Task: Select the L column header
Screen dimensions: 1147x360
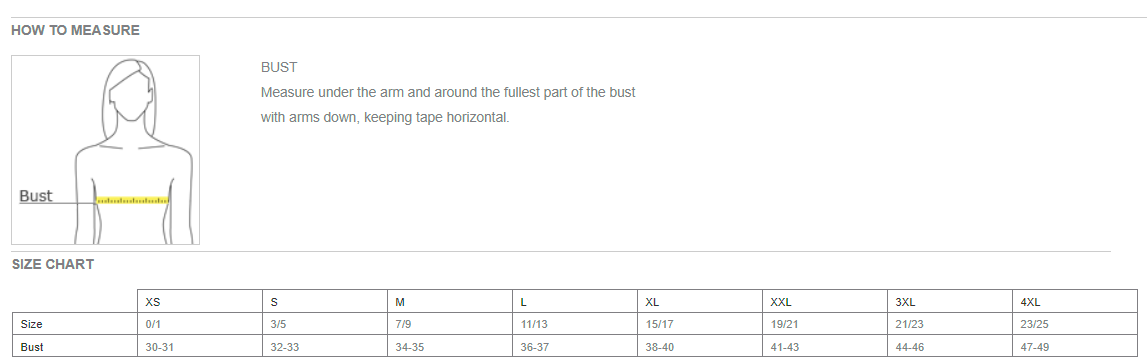Action: [575, 301]
